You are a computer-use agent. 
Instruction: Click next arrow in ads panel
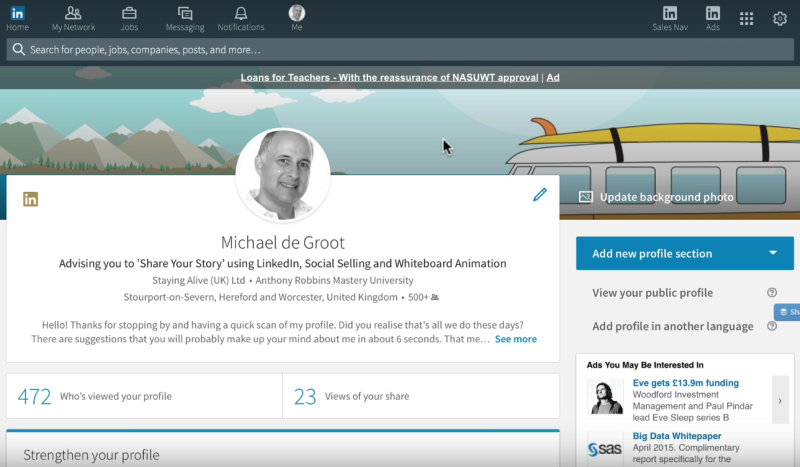point(780,401)
